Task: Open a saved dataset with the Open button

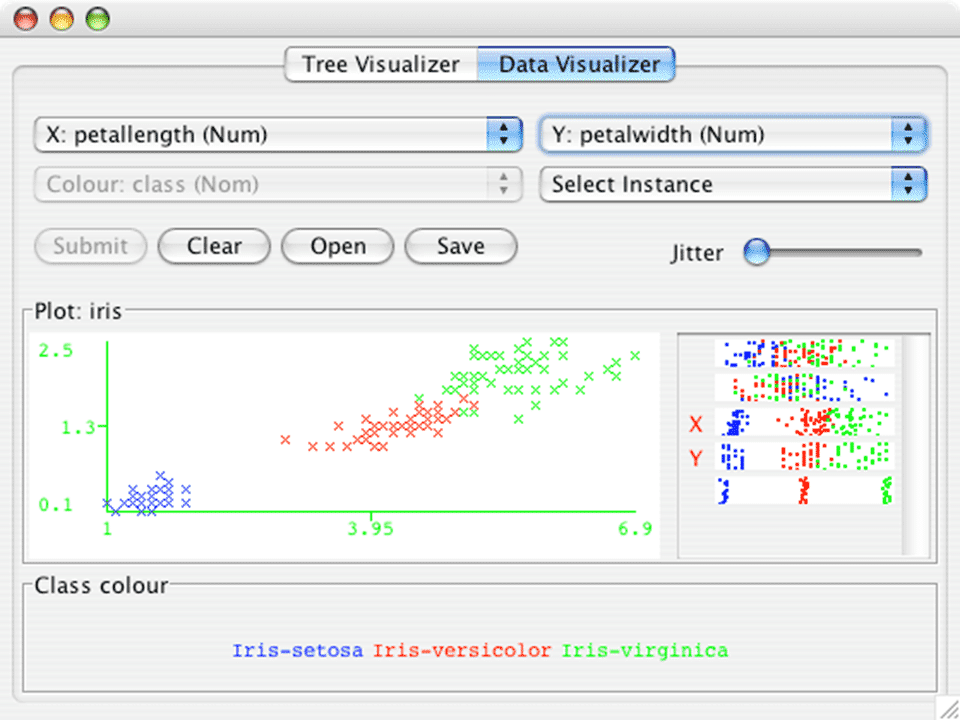Action: (x=337, y=246)
